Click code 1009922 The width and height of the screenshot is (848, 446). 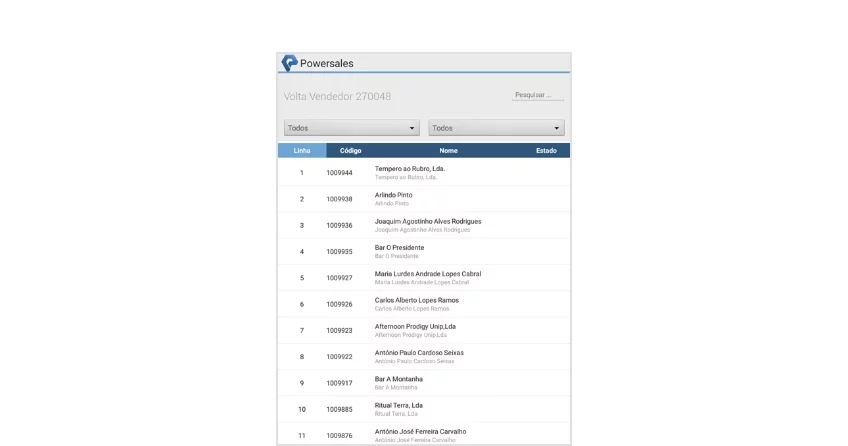pos(339,357)
